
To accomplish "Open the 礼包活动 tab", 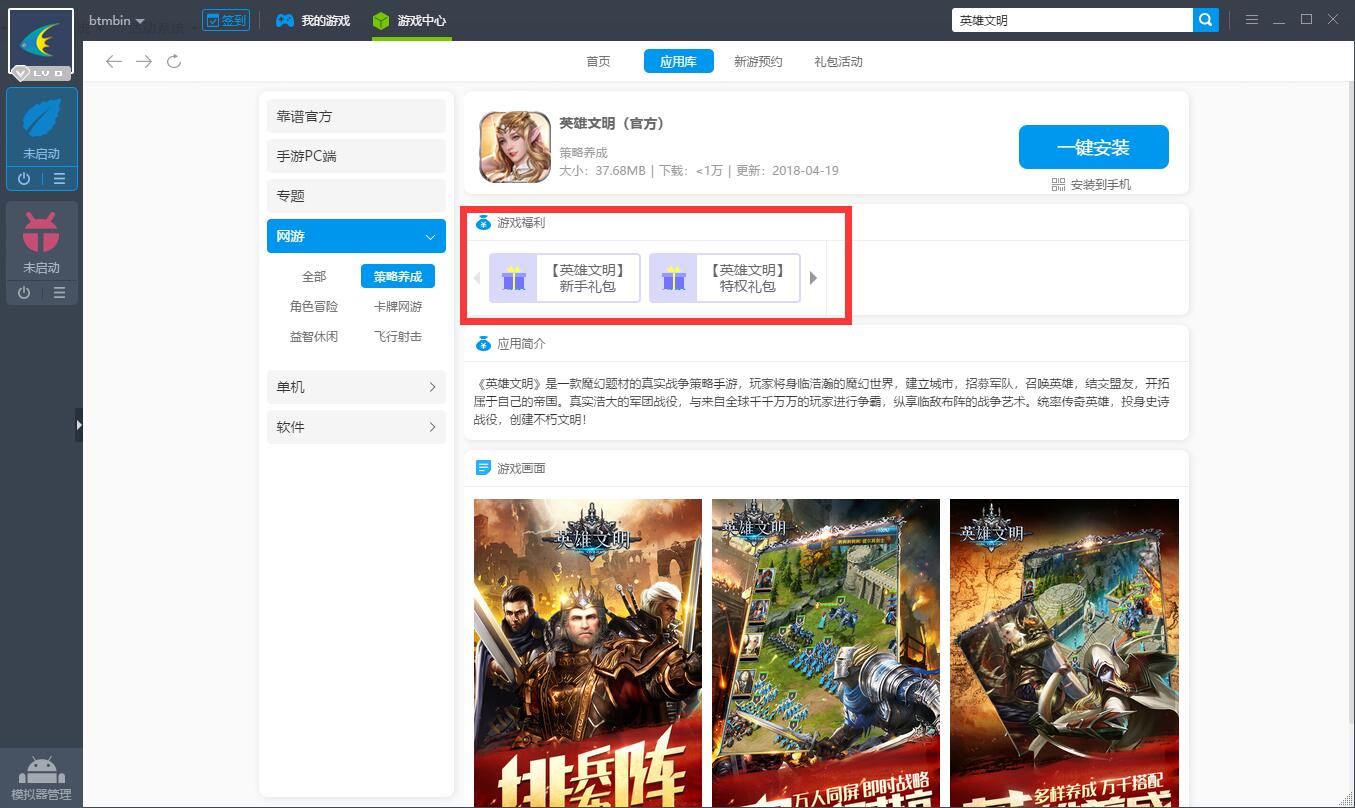I will point(838,62).
